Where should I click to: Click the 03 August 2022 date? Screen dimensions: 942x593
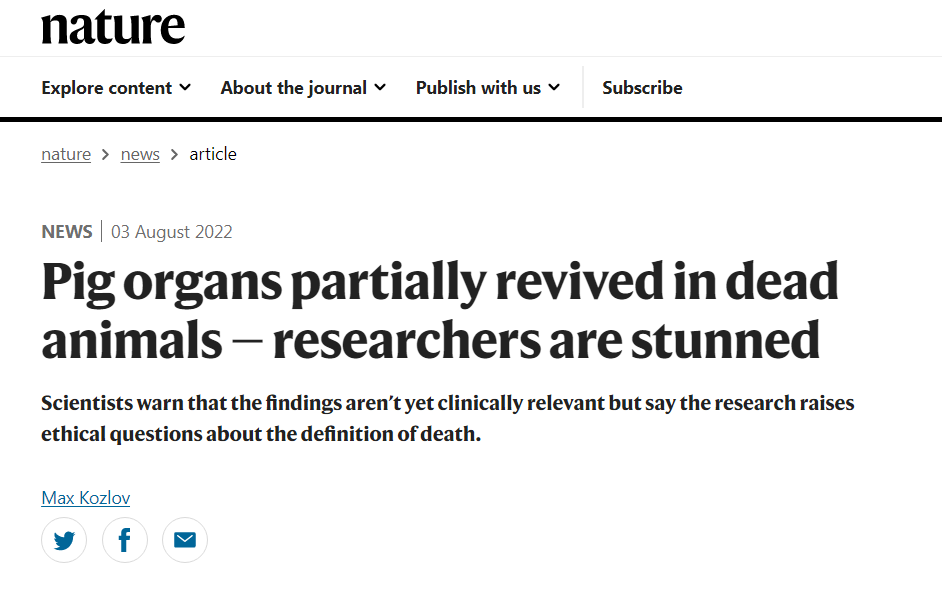[x=172, y=232]
